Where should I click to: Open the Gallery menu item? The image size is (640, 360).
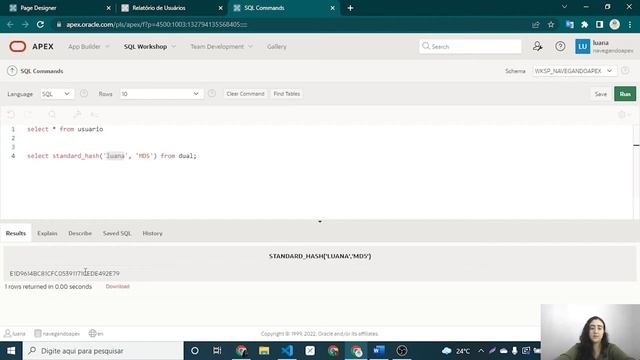click(x=277, y=47)
